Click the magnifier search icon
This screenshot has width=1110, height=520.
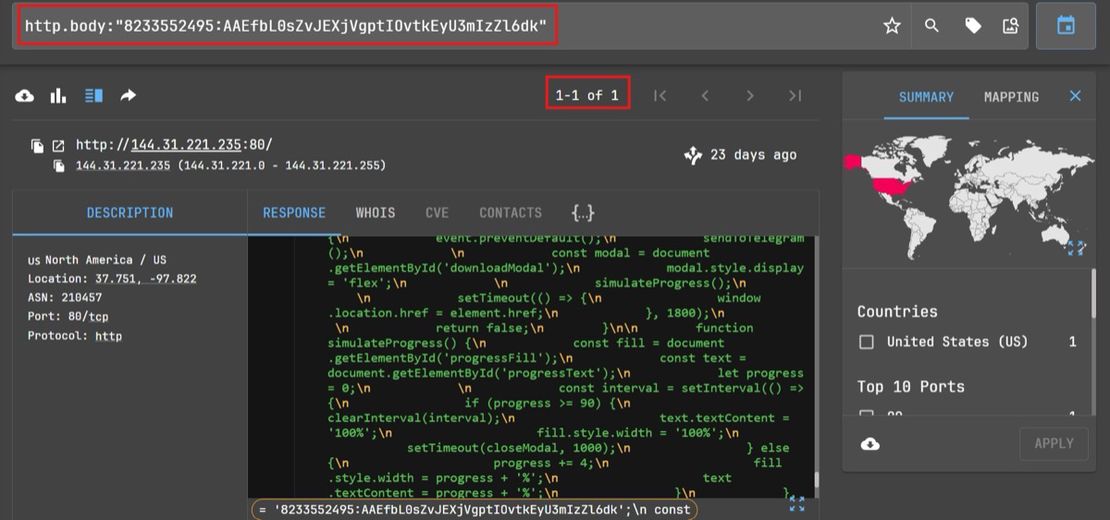tap(932, 26)
